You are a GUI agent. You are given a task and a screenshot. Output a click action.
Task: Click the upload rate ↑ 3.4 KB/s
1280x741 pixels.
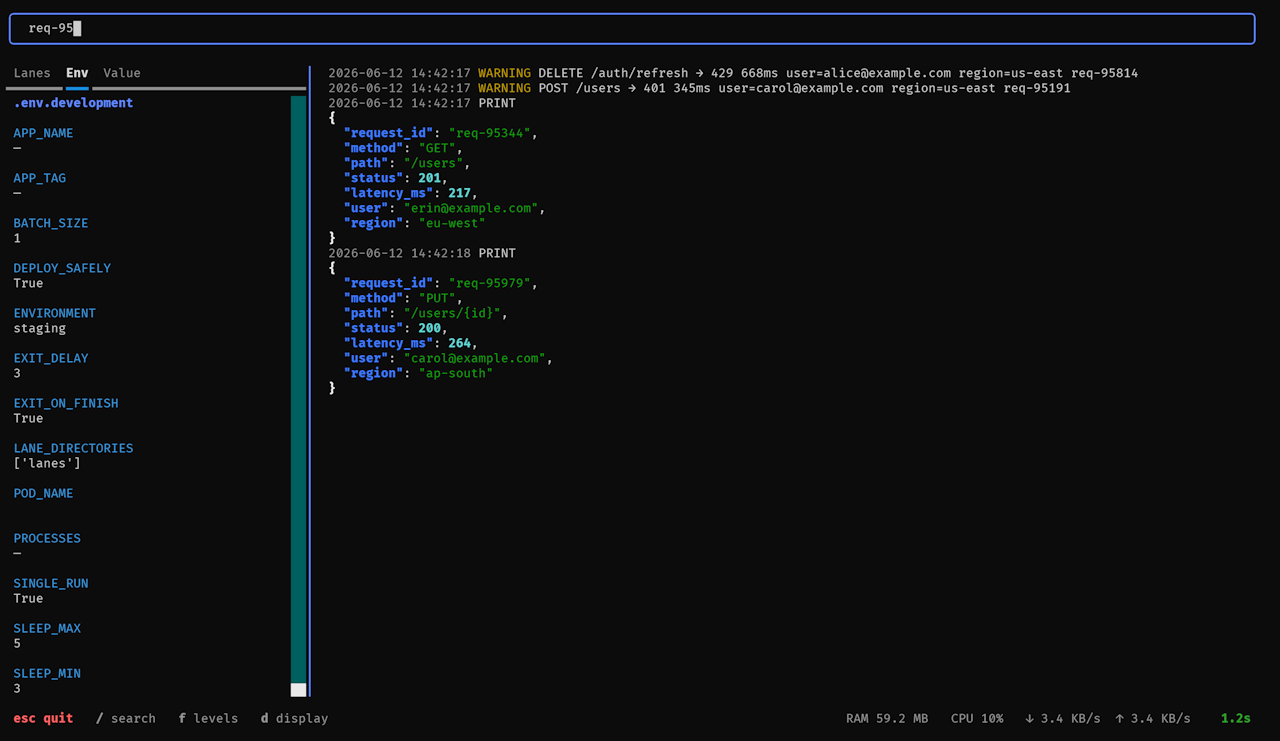click(1153, 718)
